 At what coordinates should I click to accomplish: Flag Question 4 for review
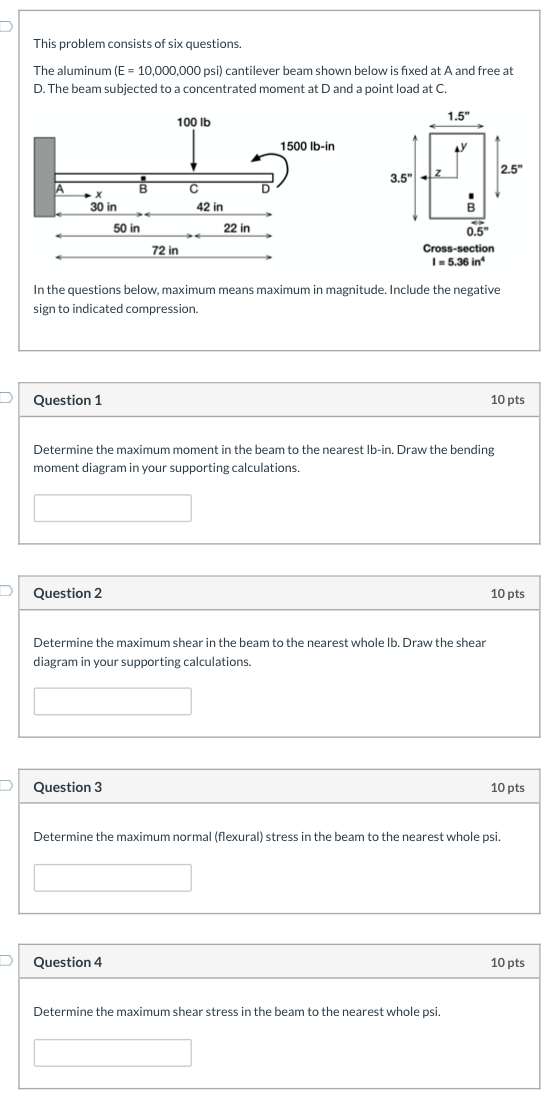pos(5,959)
